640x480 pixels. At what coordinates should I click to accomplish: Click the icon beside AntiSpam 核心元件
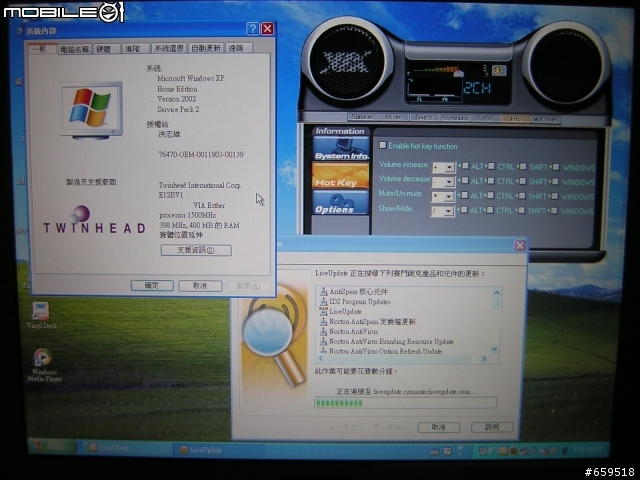pyautogui.click(x=323, y=291)
